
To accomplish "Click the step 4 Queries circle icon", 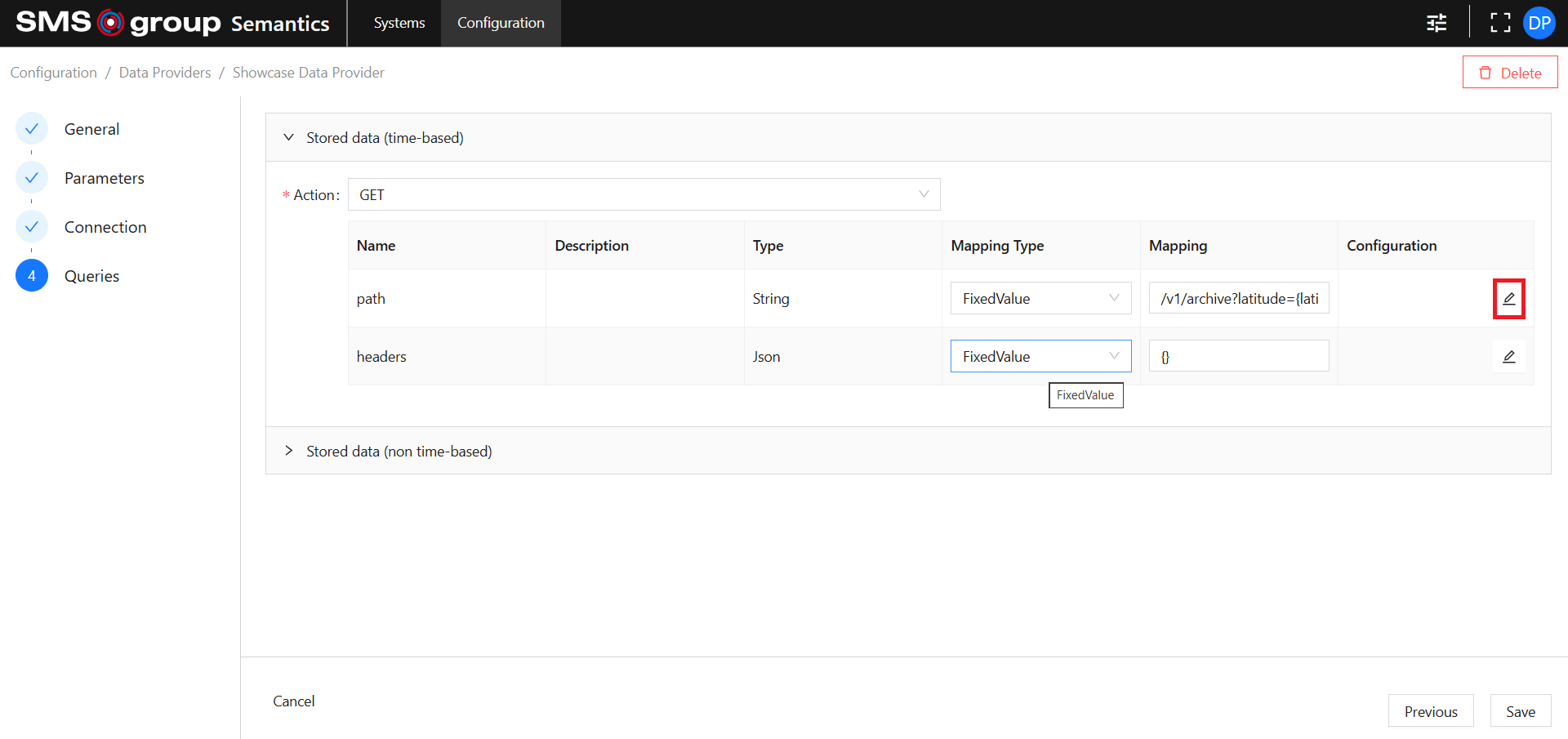I will [32, 276].
